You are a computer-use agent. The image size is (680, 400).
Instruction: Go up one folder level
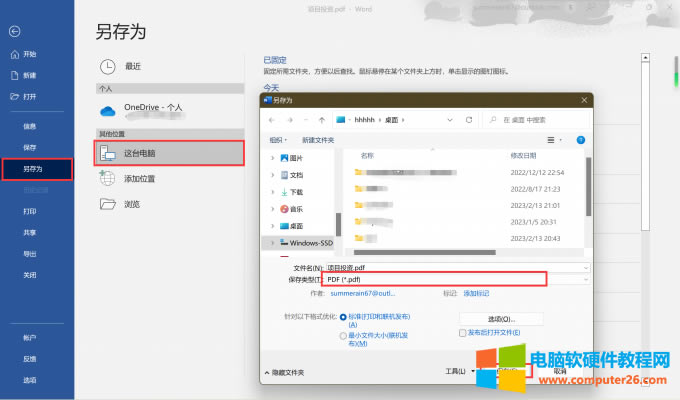click(x=322, y=119)
